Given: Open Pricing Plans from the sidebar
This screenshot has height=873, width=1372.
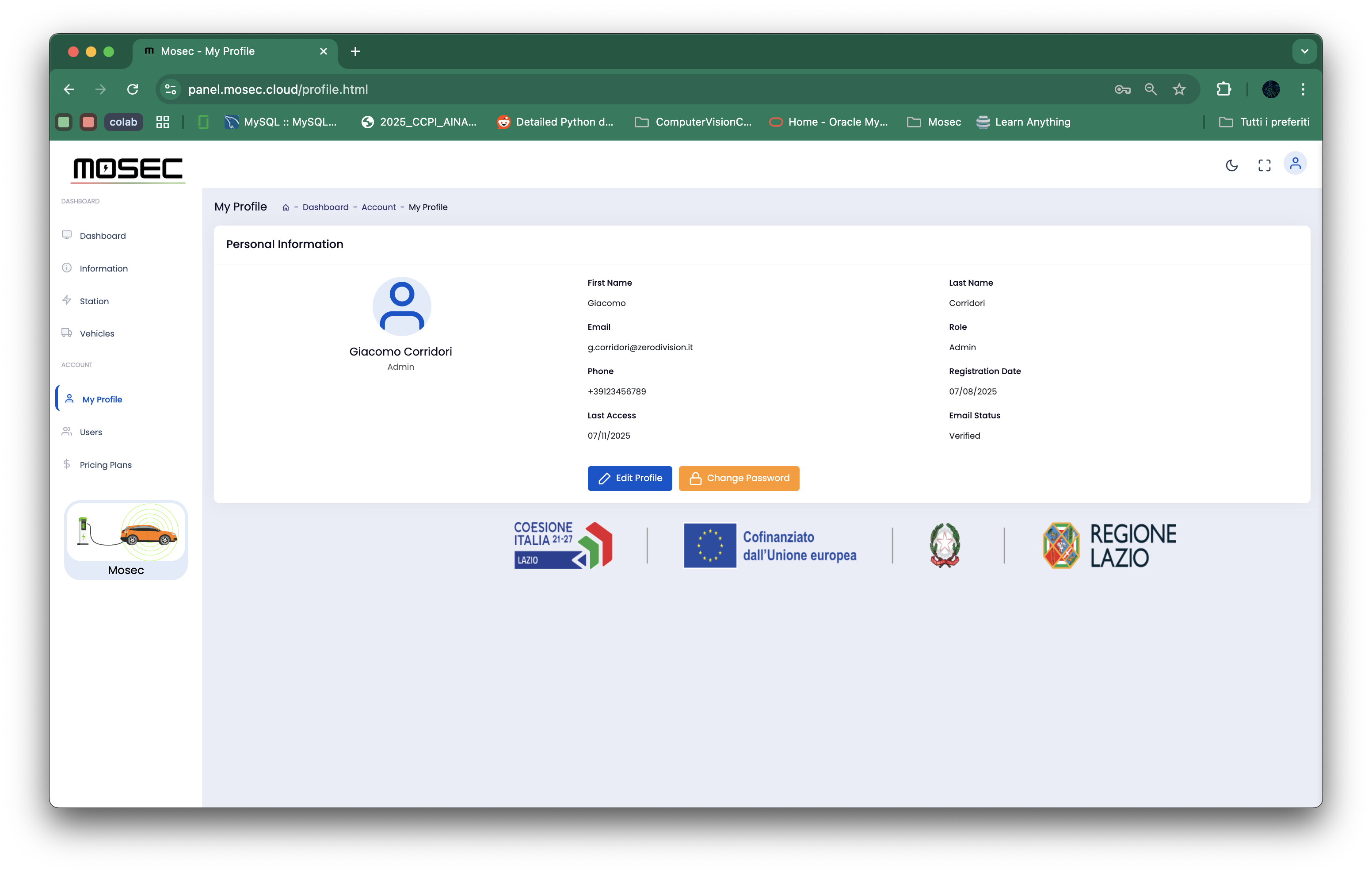Looking at the screenshot, I should pos(105,465).
